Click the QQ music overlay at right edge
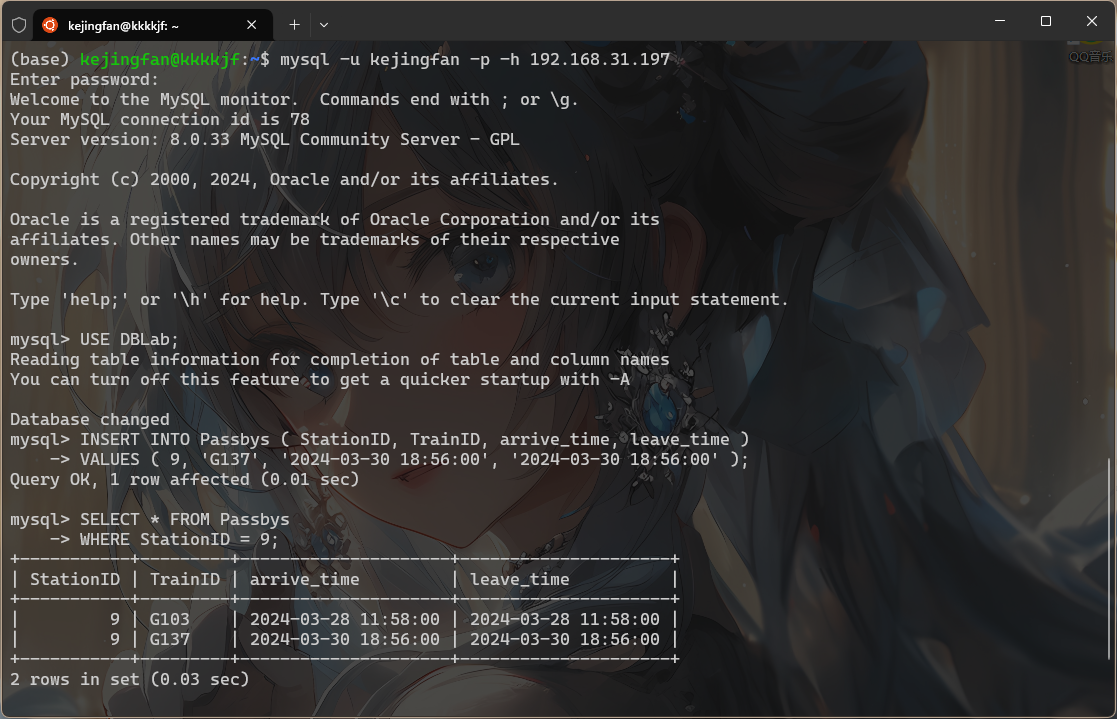This screenshot has height=719, width=1117. pyautogui.click(x=1091, y=57)
